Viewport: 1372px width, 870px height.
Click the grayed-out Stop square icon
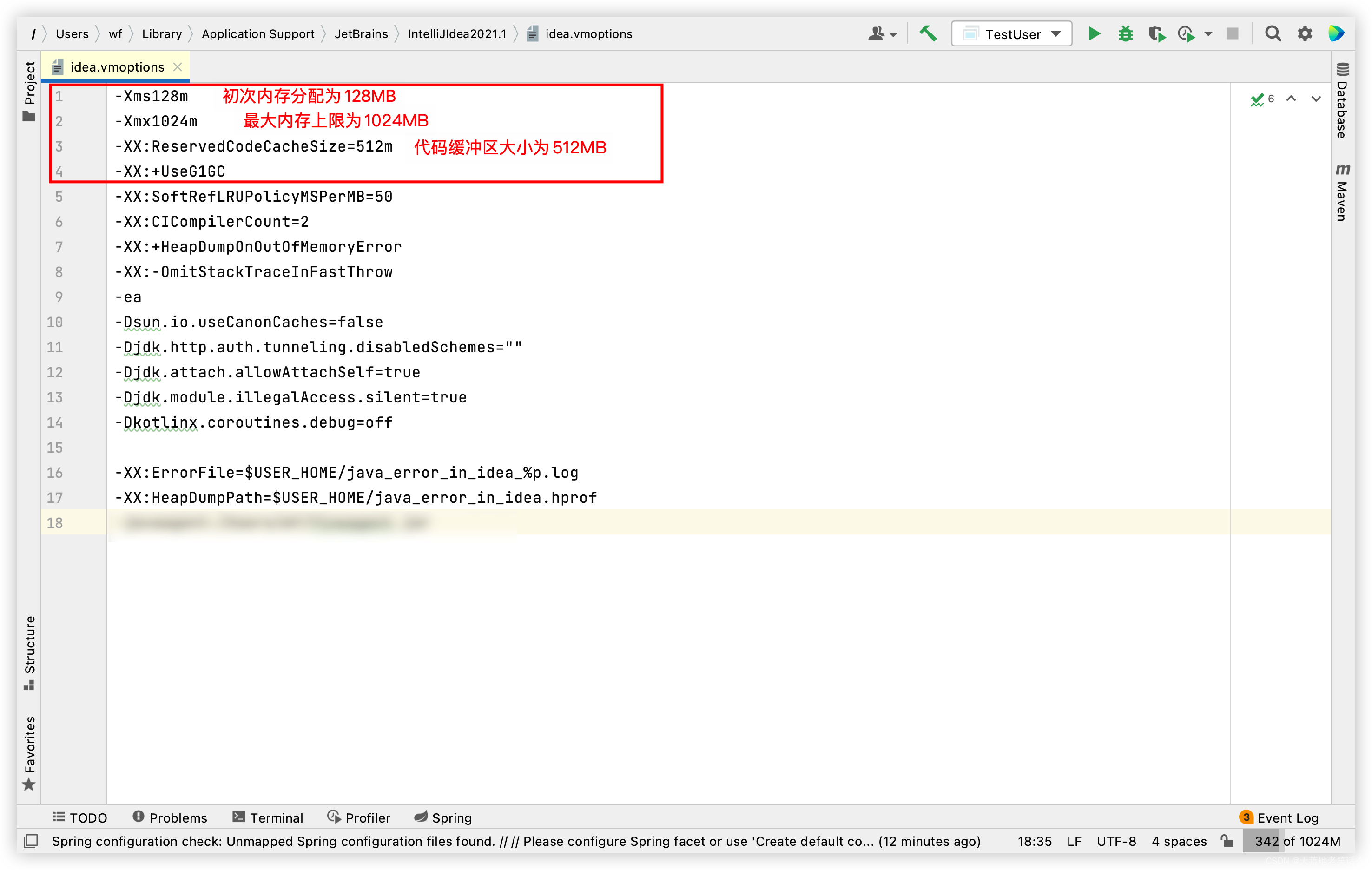[1232, 33]
